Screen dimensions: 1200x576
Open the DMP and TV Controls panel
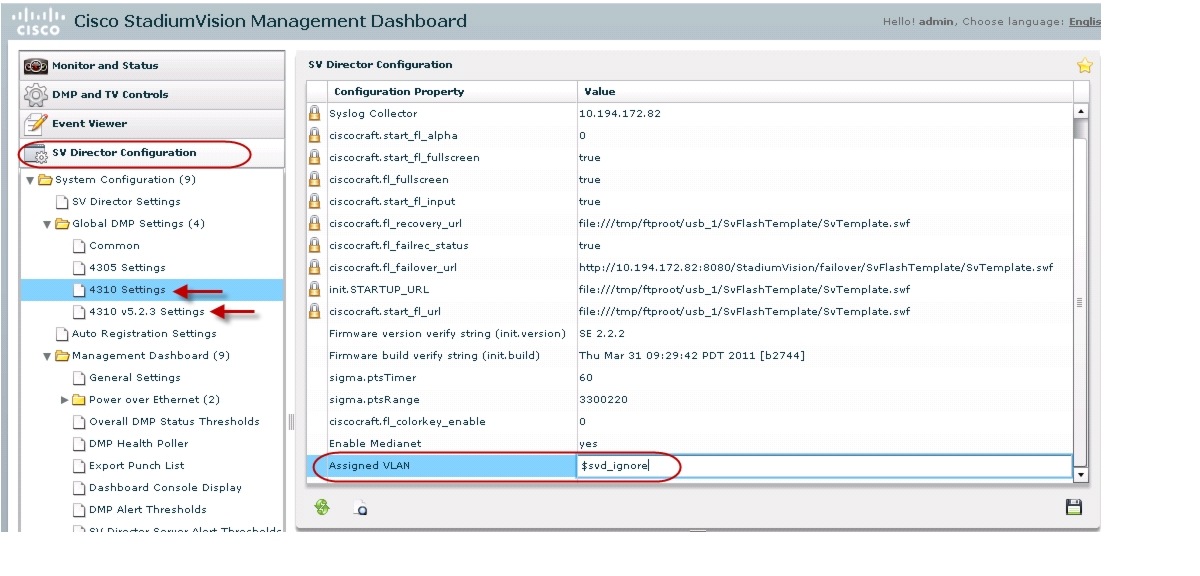[152, 95]
